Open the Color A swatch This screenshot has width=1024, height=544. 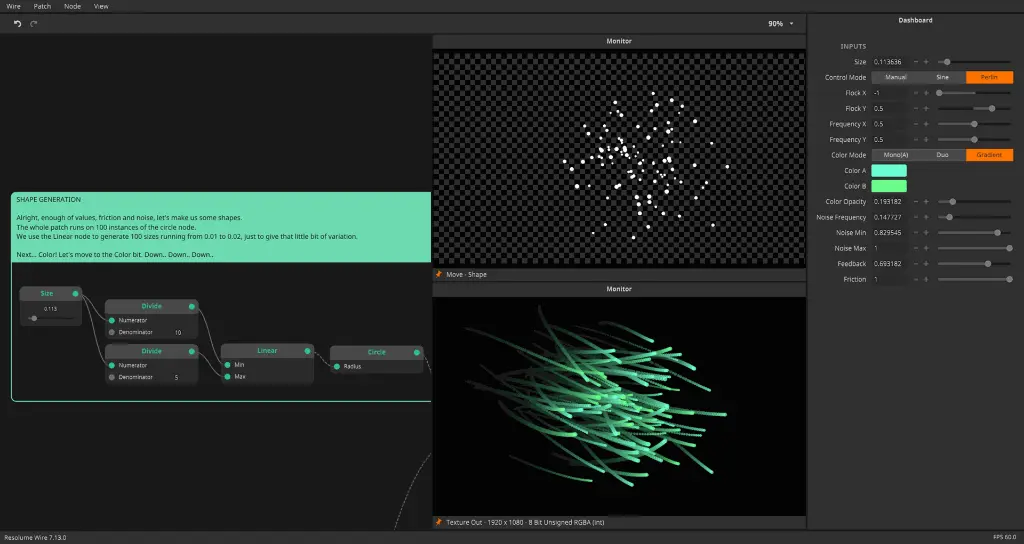pyautogui.click(x=889, y=171)
